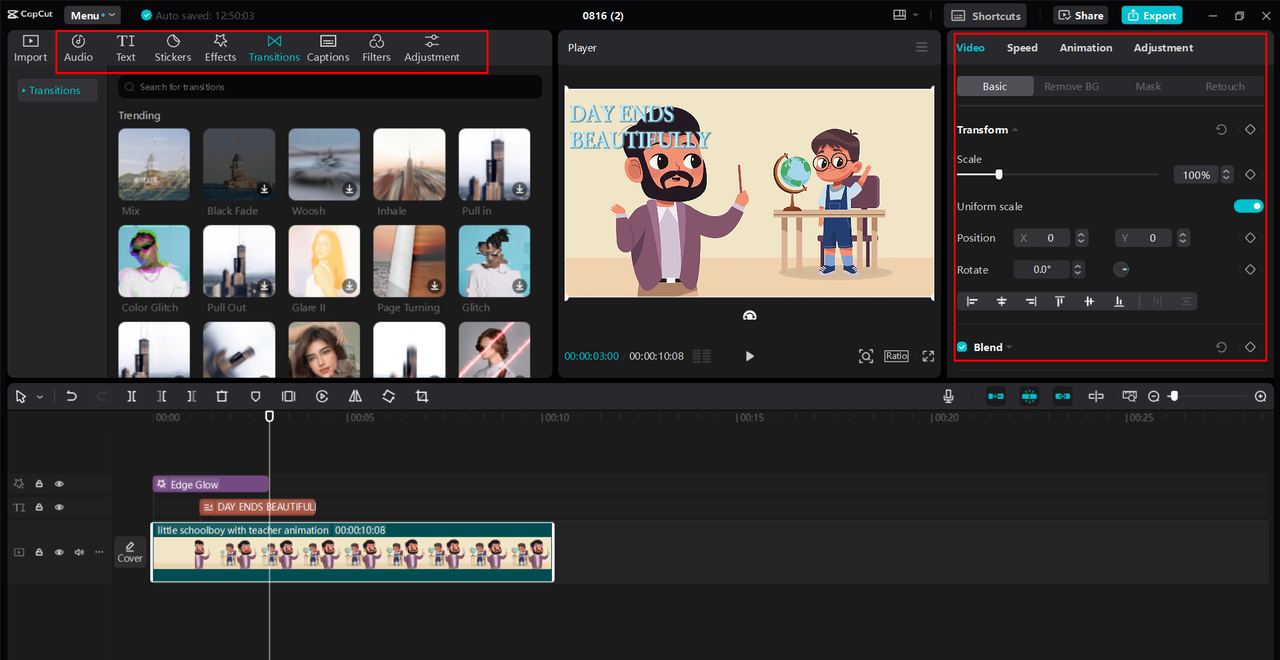Rotate the clip with rotate icon
Screen dimensions: 1280x660
pos(388,396)
